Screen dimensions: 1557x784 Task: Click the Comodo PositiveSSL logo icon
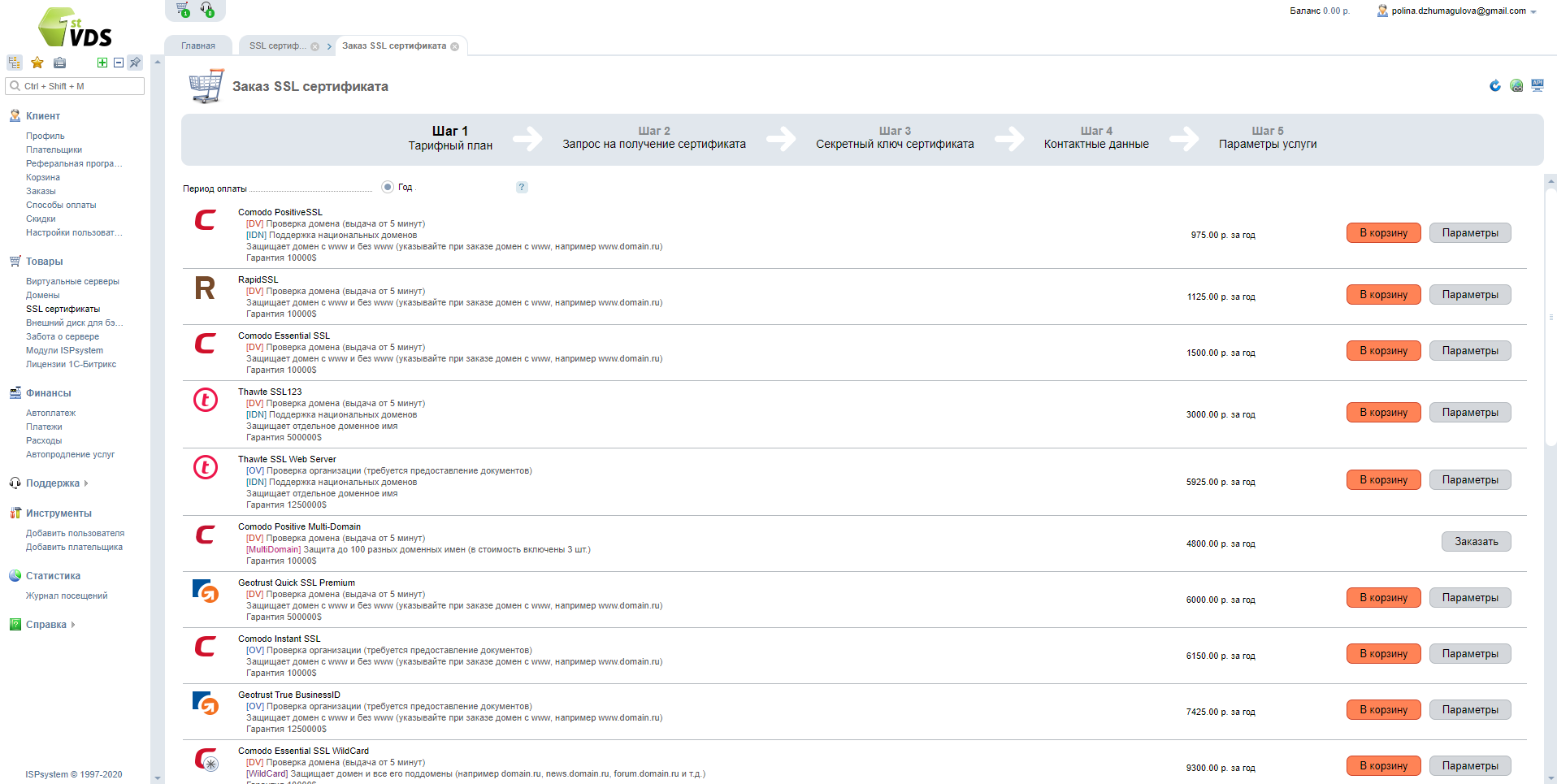coord(206,220)
